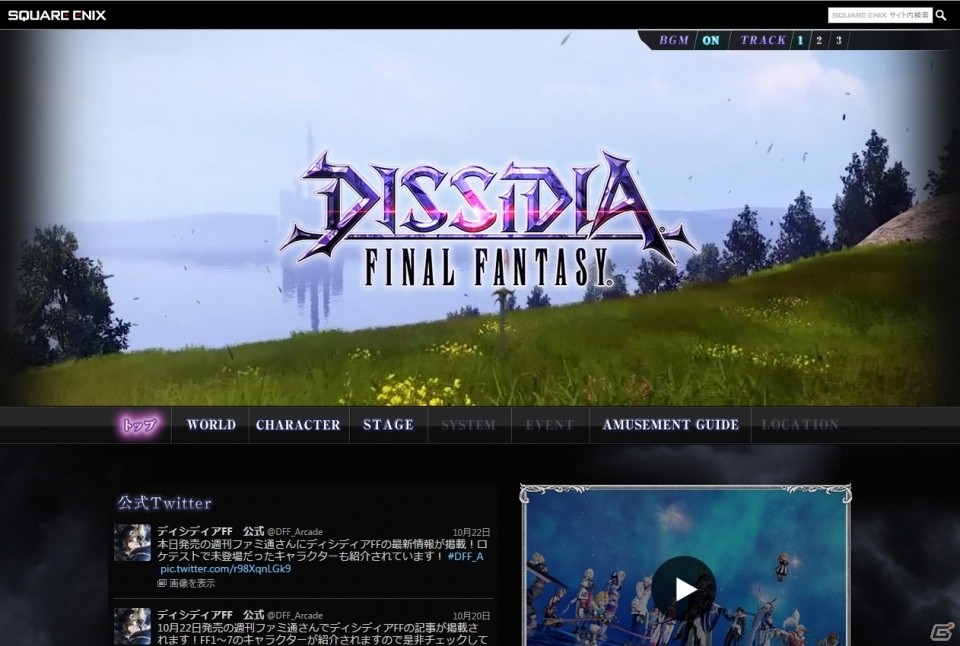Open @DFF_Arcade handle on the 10月20日 tweet
960x646 pixels.
294,615
